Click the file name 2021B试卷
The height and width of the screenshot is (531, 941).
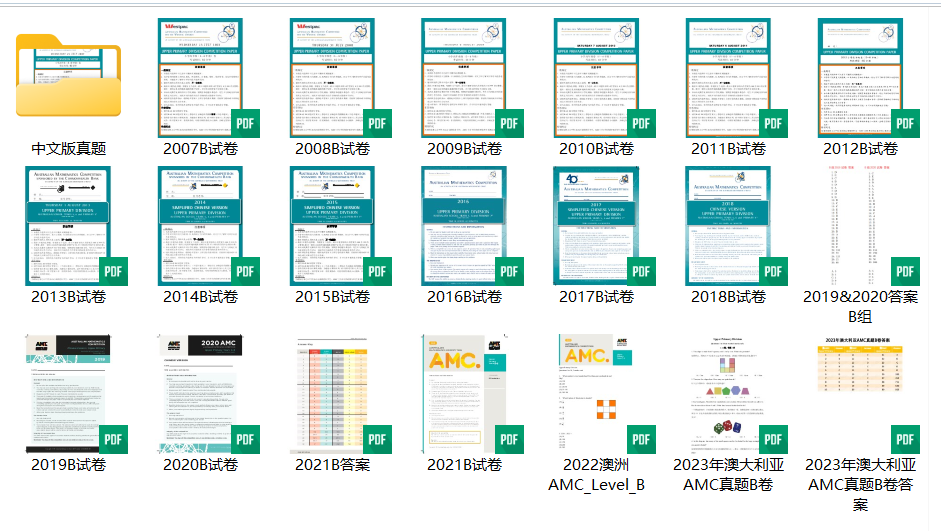coord(464,465)
